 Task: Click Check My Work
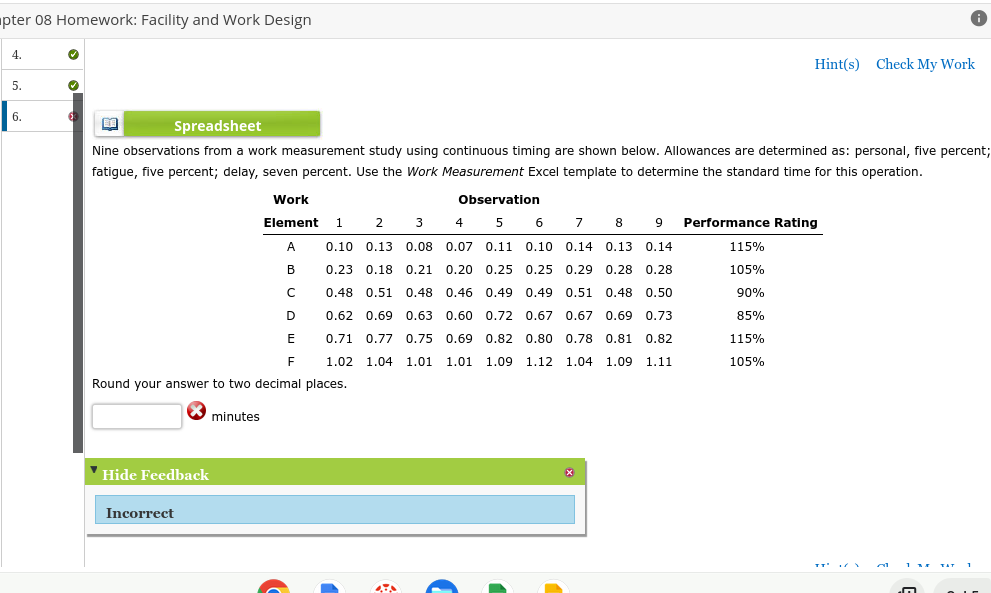coord(925,63)
